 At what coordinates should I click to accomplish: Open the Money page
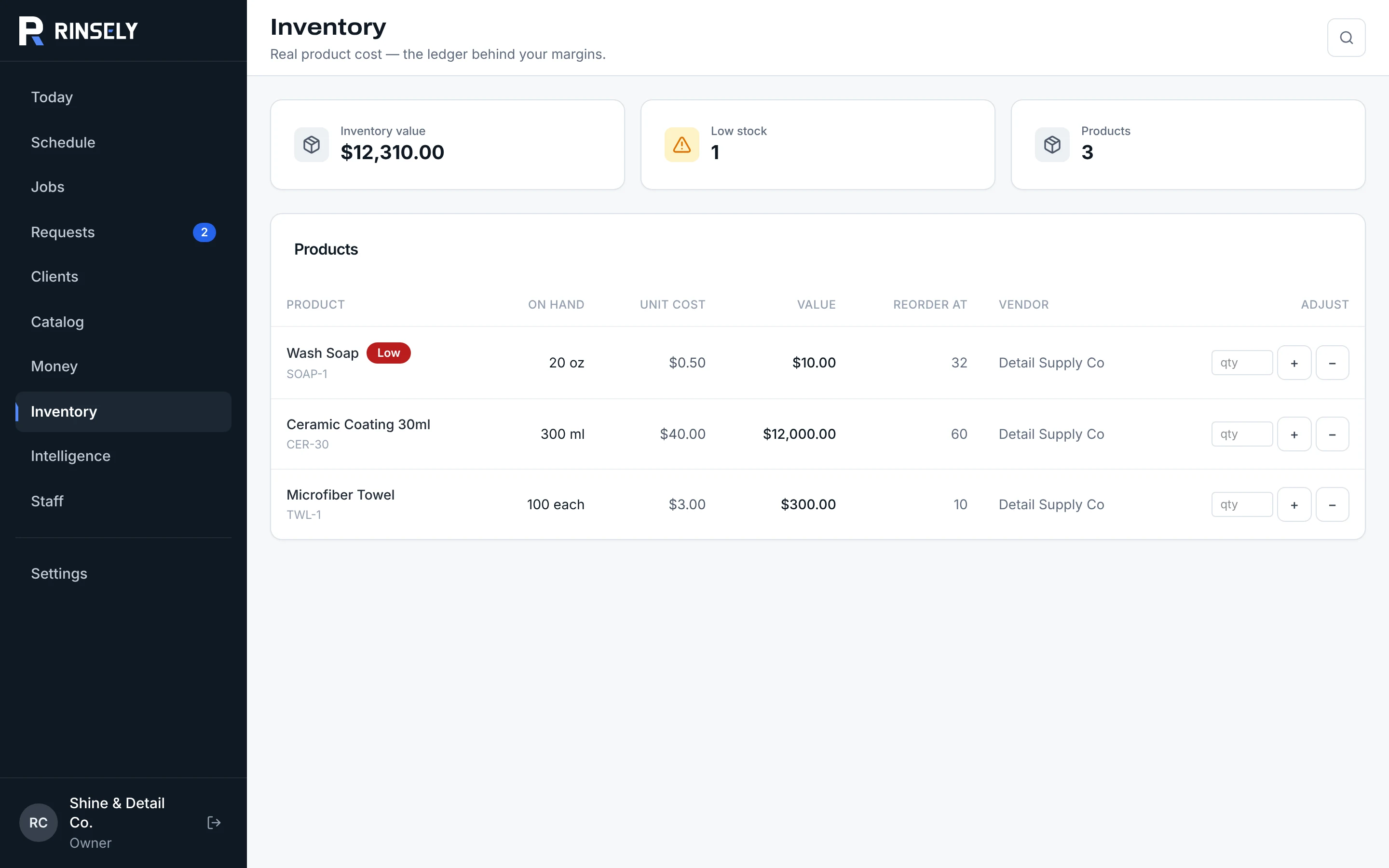point(123,366)
